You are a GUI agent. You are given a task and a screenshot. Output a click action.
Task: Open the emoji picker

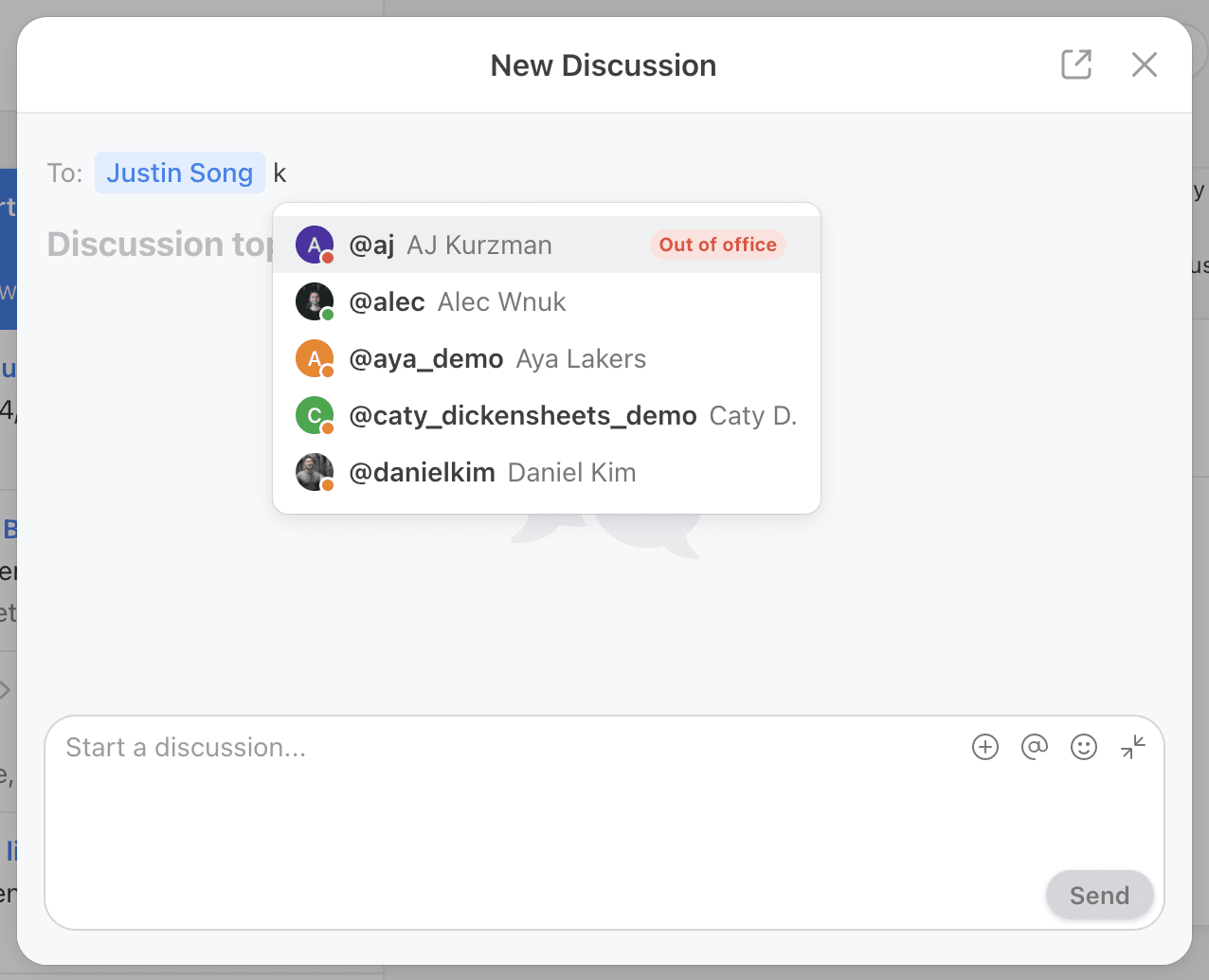tap(1084, 747)
